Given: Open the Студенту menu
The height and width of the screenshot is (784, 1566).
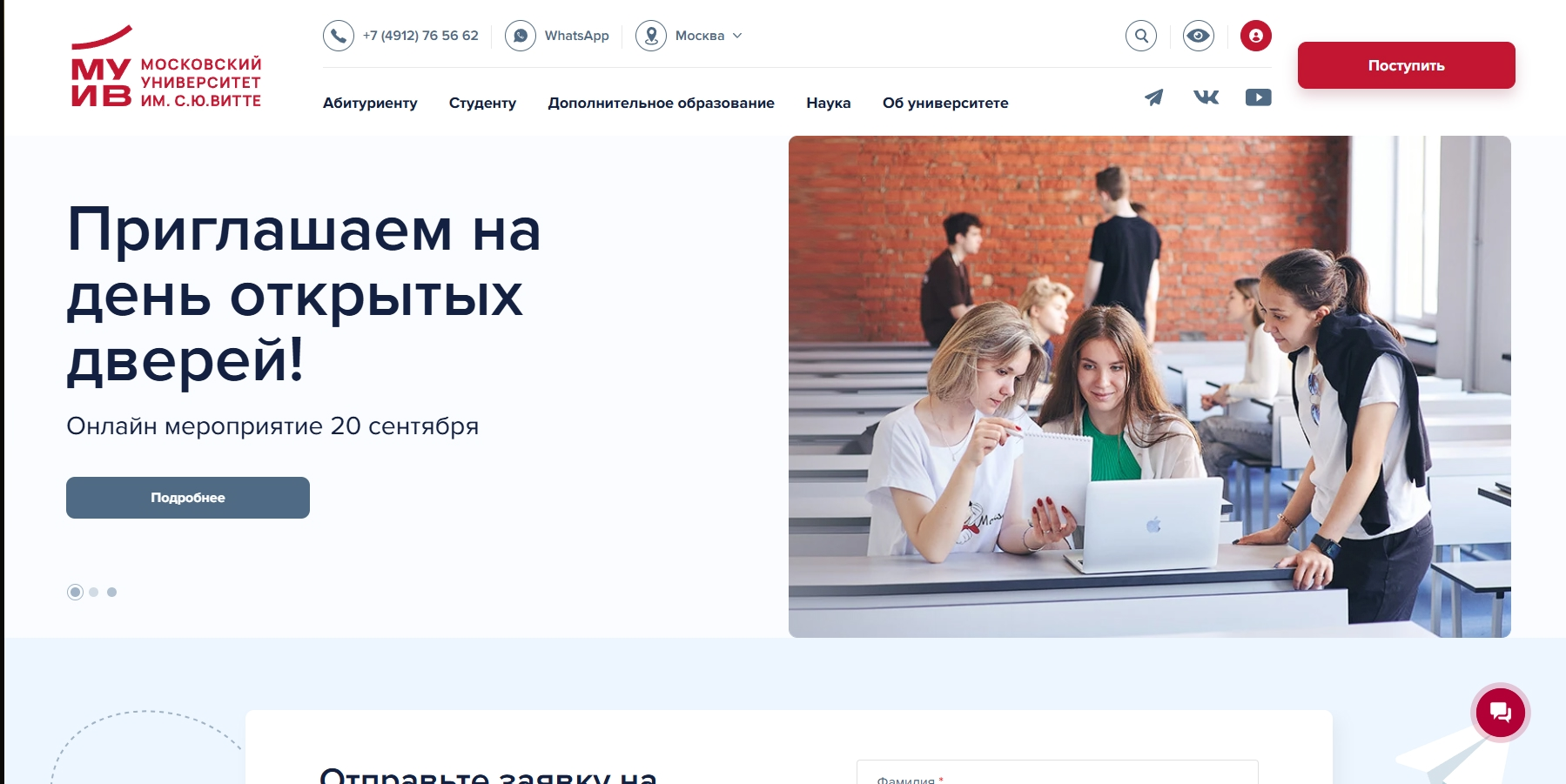Looking at the screenshot, I should pos(482,103).
